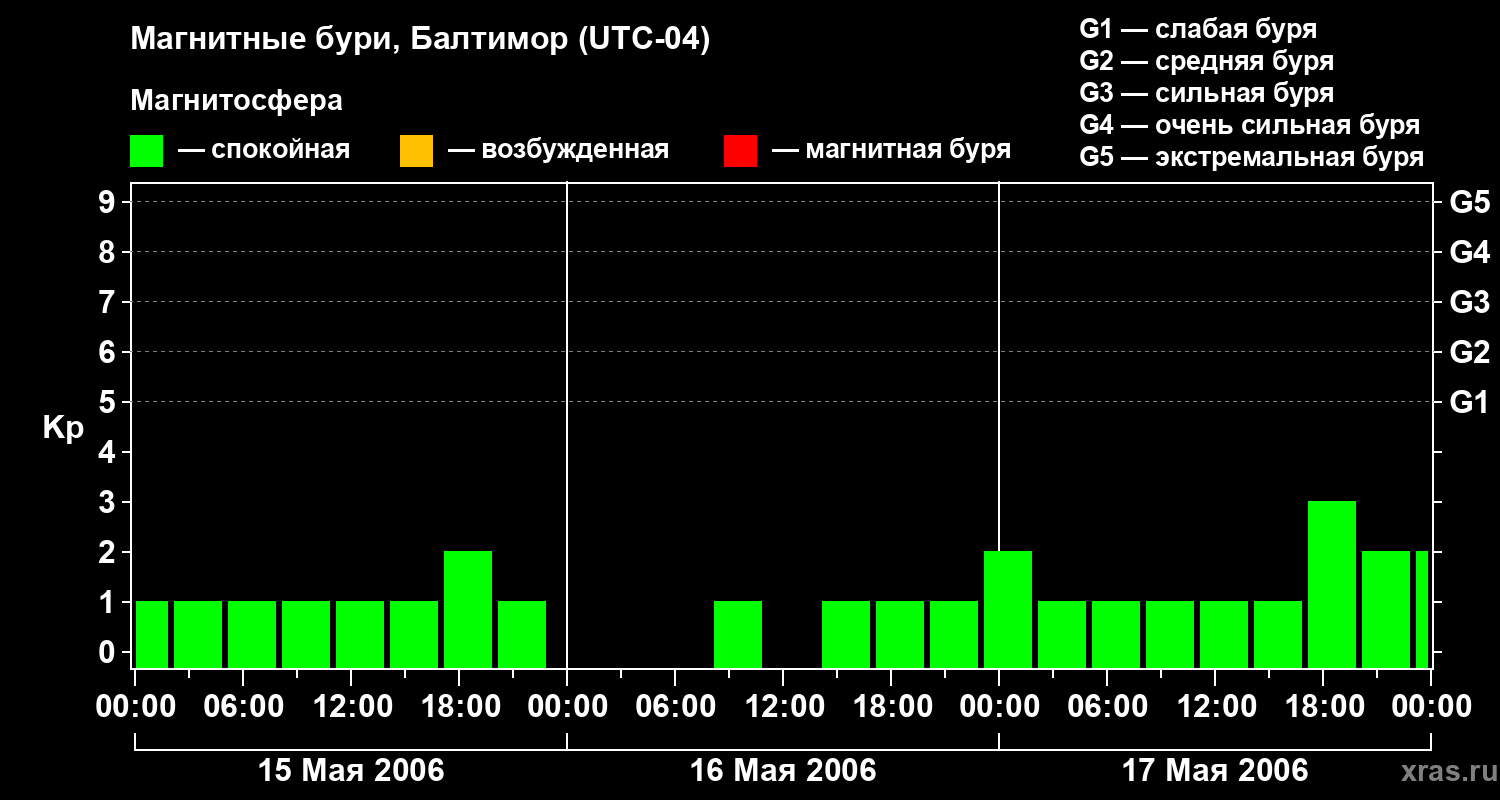Click the '18:00' time label for 17 Мая

(1323, 706)
